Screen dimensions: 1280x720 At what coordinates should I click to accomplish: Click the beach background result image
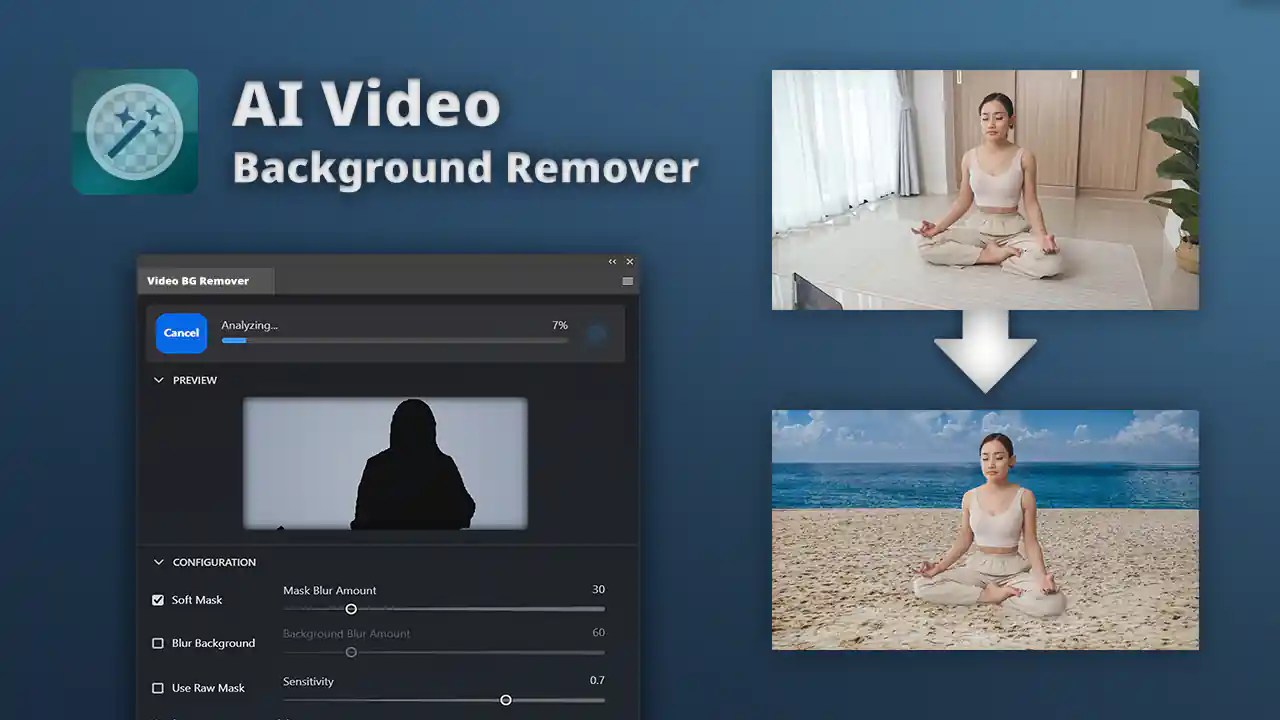985,529
